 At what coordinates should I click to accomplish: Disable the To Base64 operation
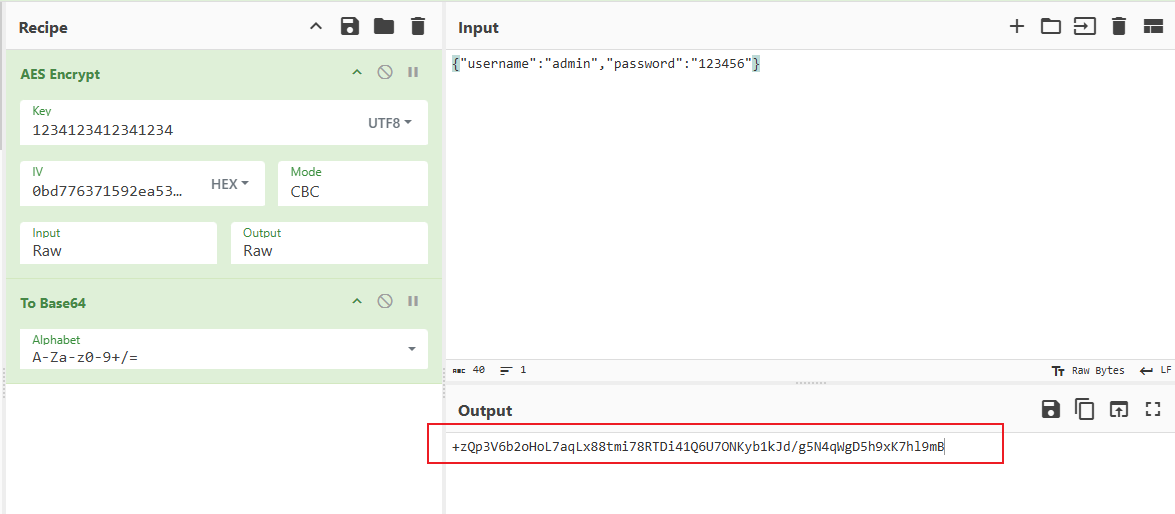click(384, 301)
